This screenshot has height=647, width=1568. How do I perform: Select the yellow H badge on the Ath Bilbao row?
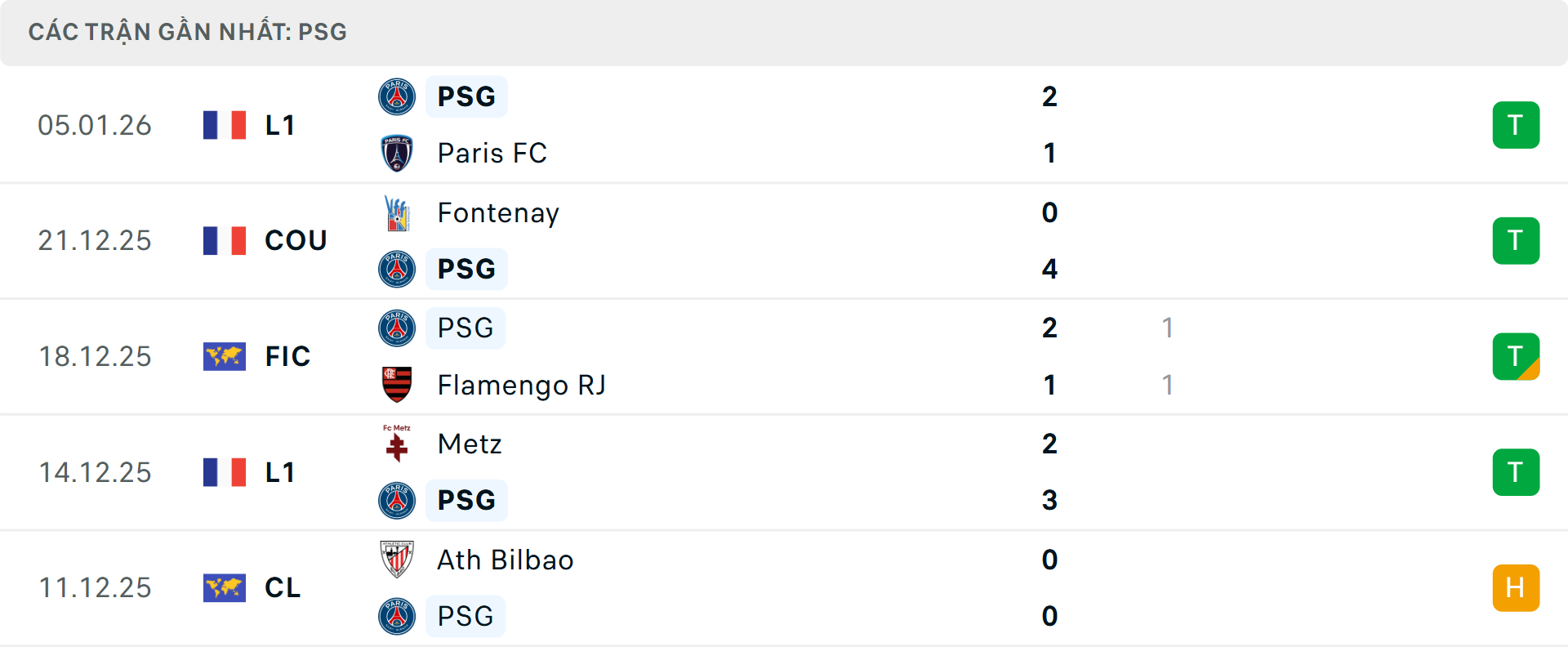pos(1516,588)
